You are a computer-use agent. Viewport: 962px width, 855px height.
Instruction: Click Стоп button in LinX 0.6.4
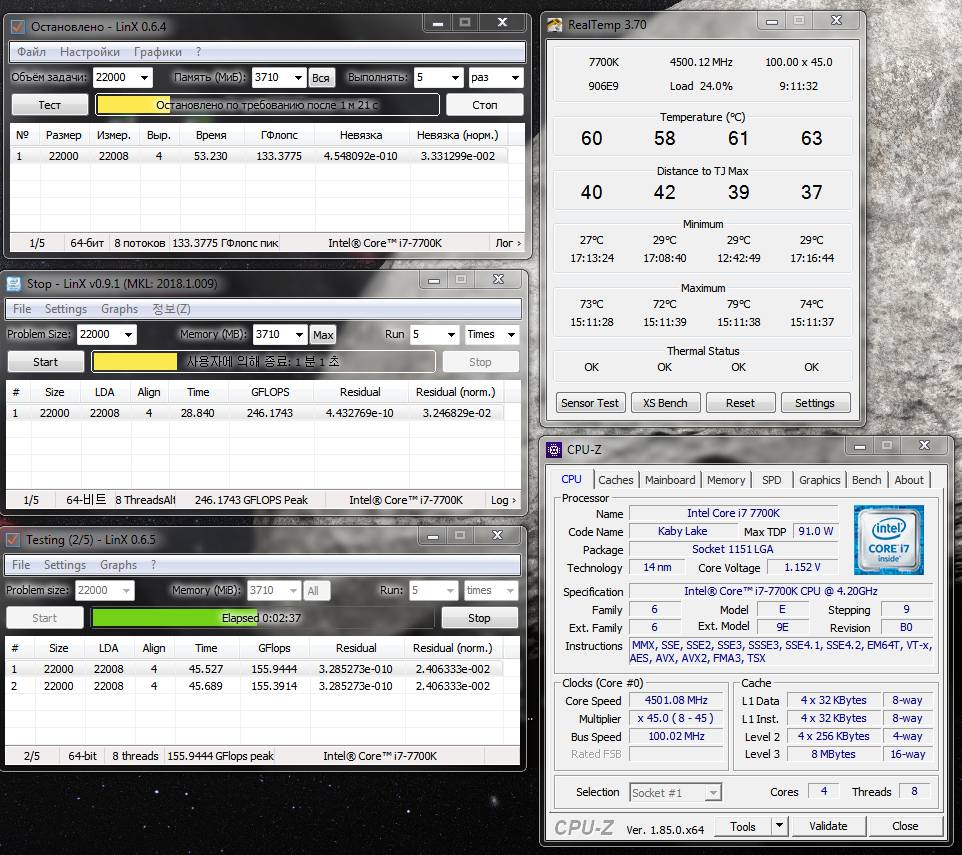click(485, 105)
